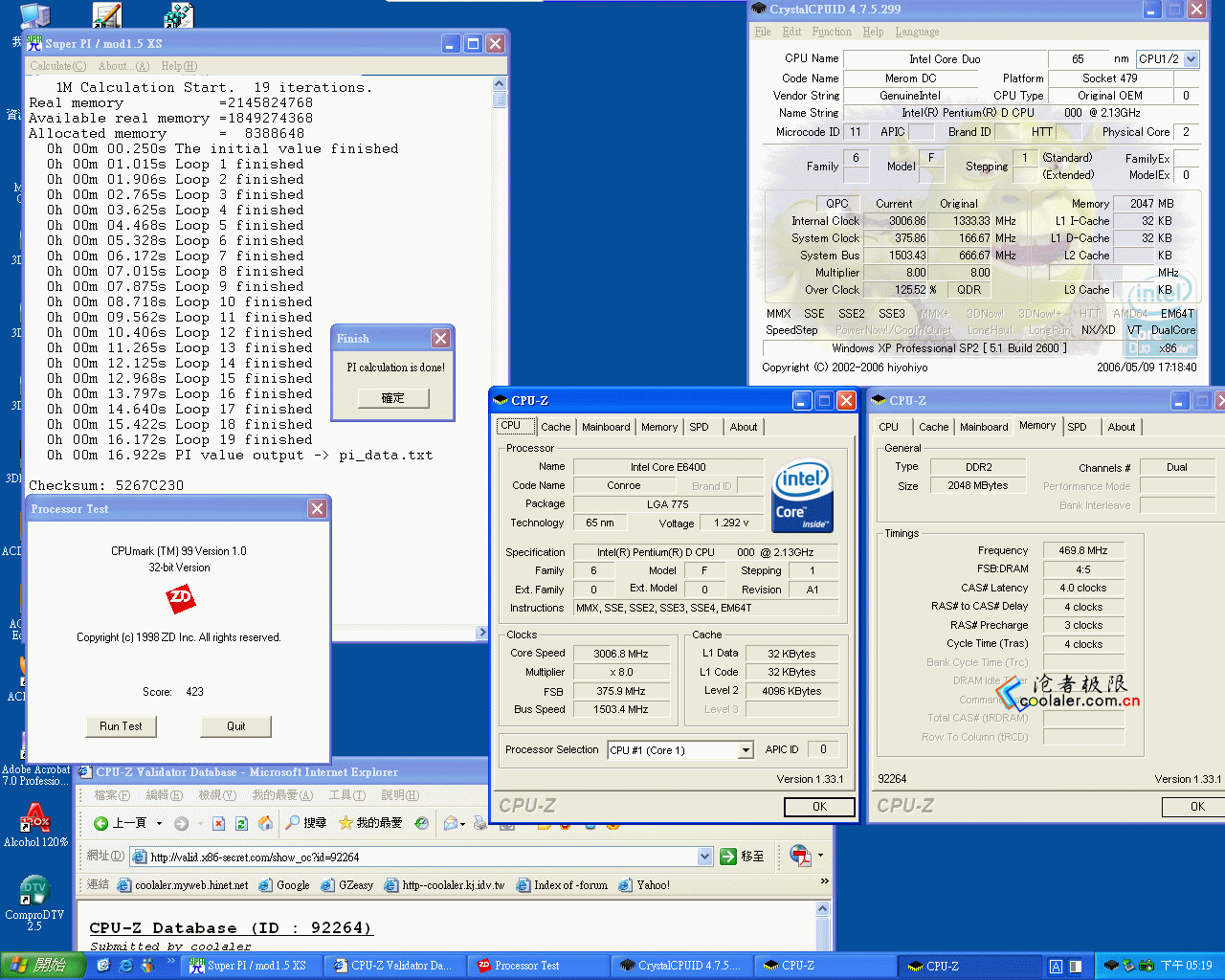This screenshot has width=1225, height=980.
Task: Open the Function menu in CrystalCPUID
Action: (831, 32)
